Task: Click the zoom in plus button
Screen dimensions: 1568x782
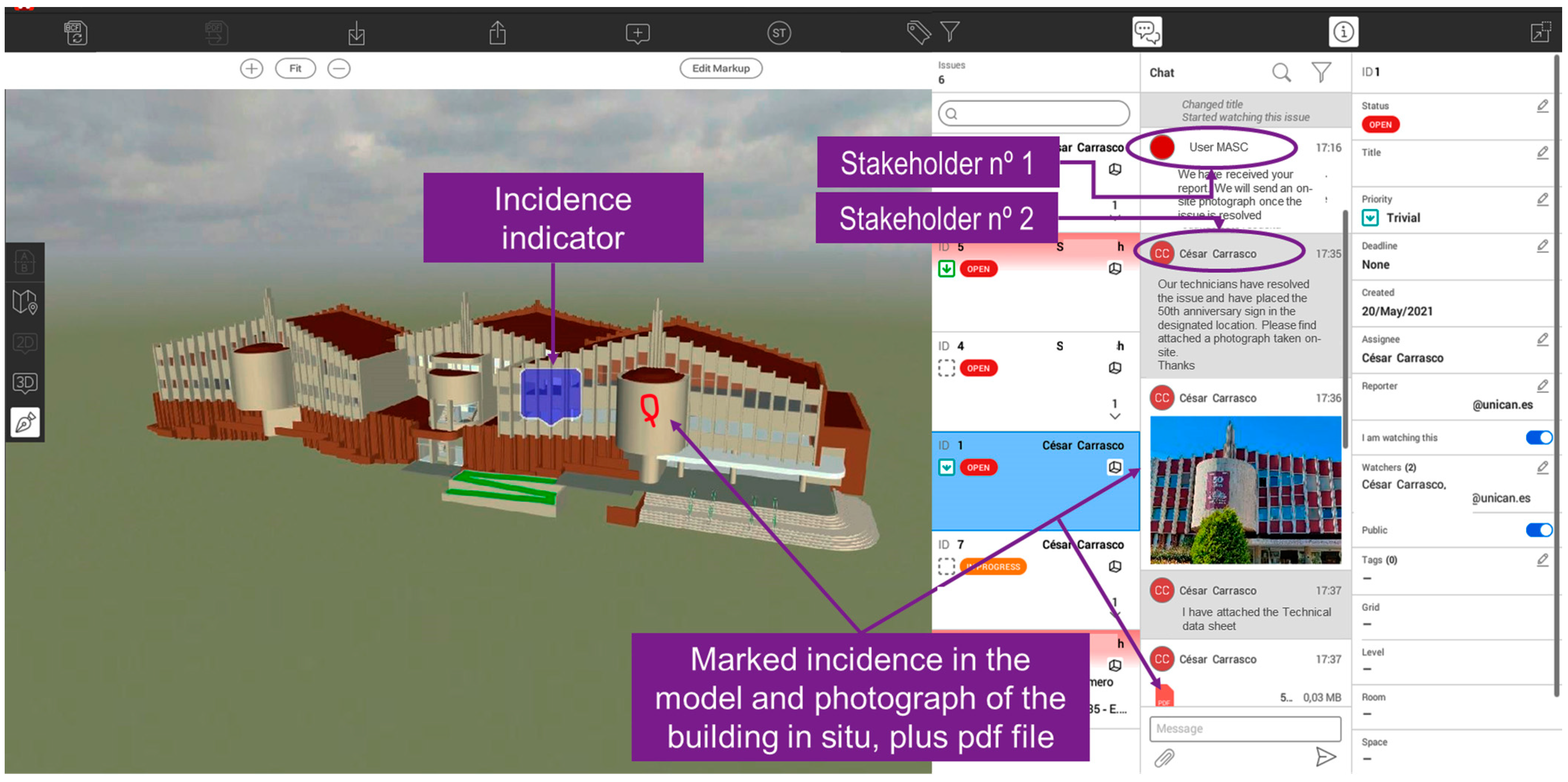Action: pos(252,69)
